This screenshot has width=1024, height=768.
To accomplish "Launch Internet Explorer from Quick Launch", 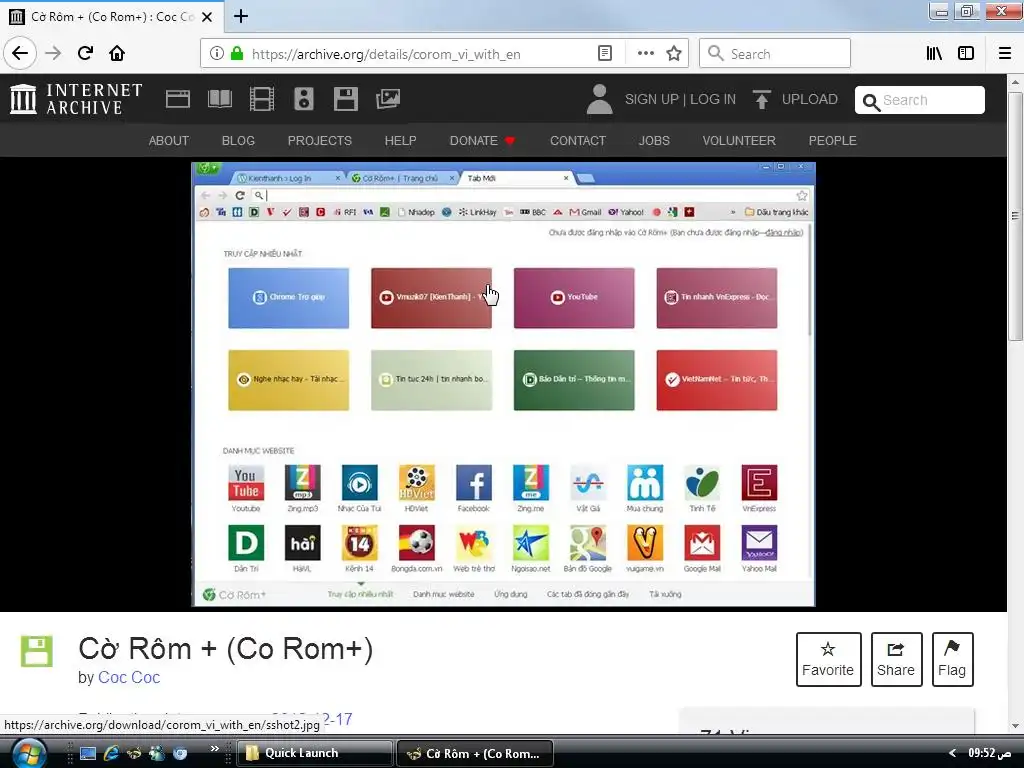I will pyautogui.click(x=111, y=753).
